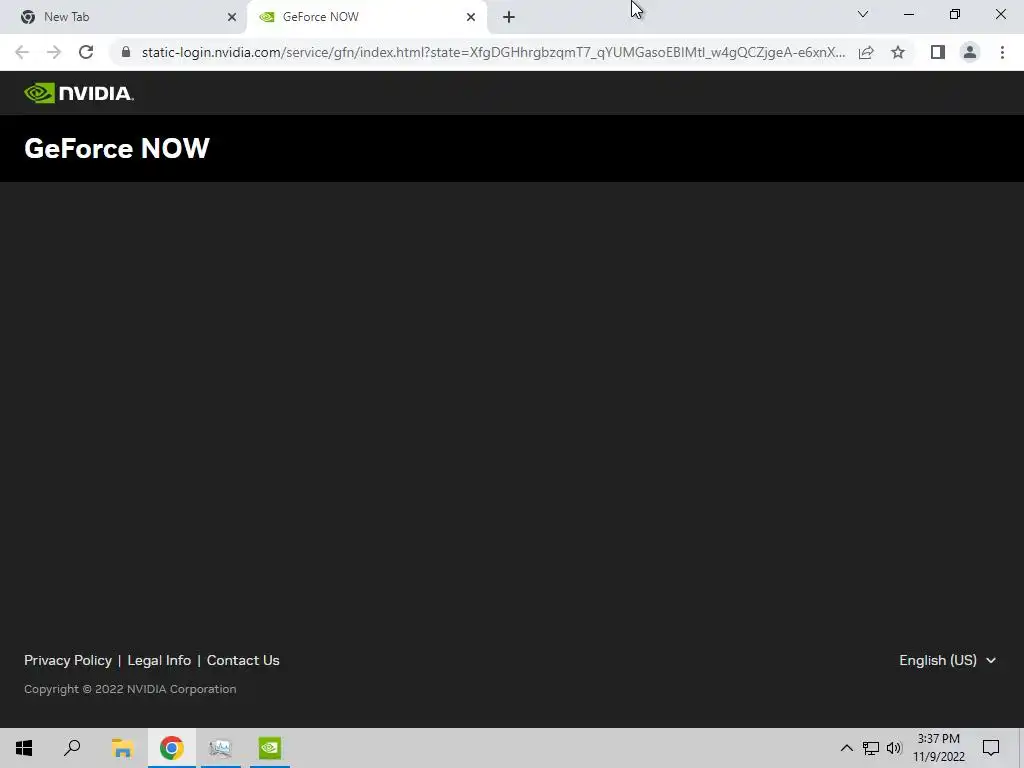The image size is (1024, 768).
Task: Open the Privacy Policy link
Action: point(68,660)
